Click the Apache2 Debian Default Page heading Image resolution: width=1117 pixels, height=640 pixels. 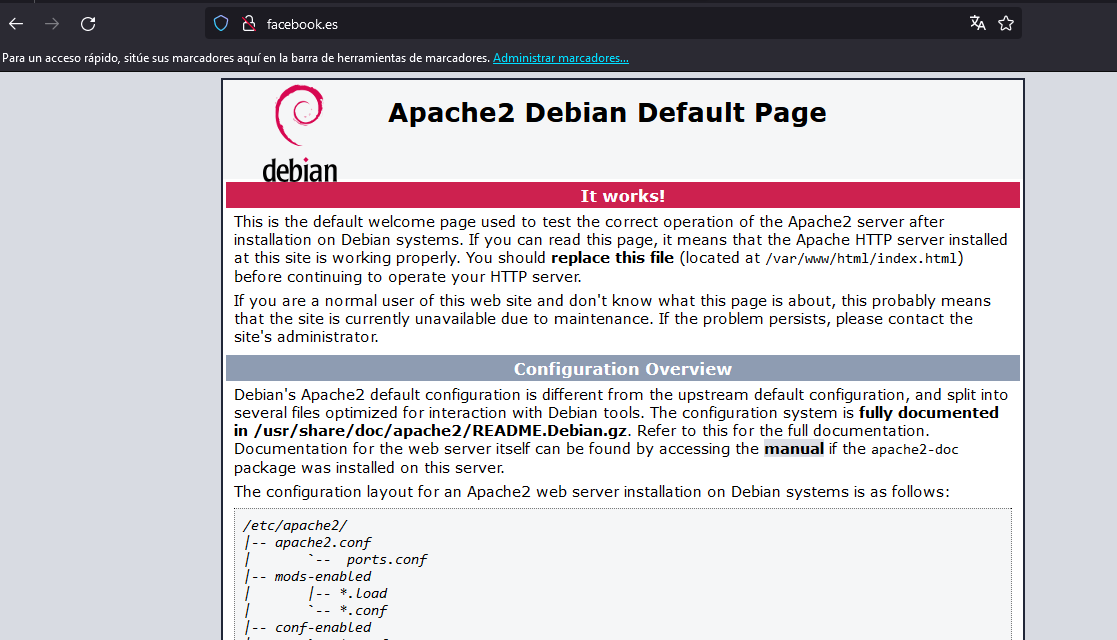tap(607, 113)
